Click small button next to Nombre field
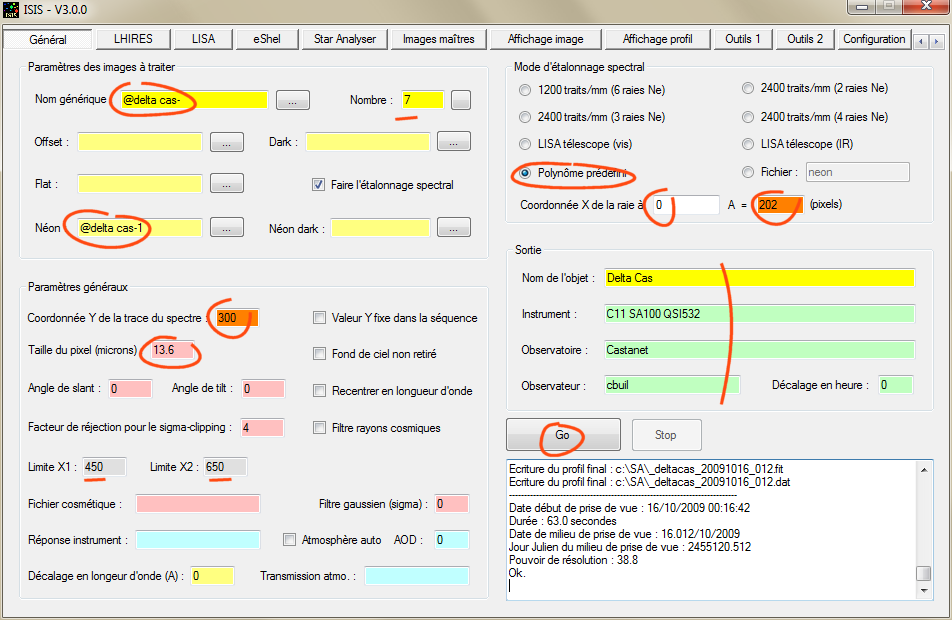Viewport: 952px width, 620px height. tap(460, 100)
